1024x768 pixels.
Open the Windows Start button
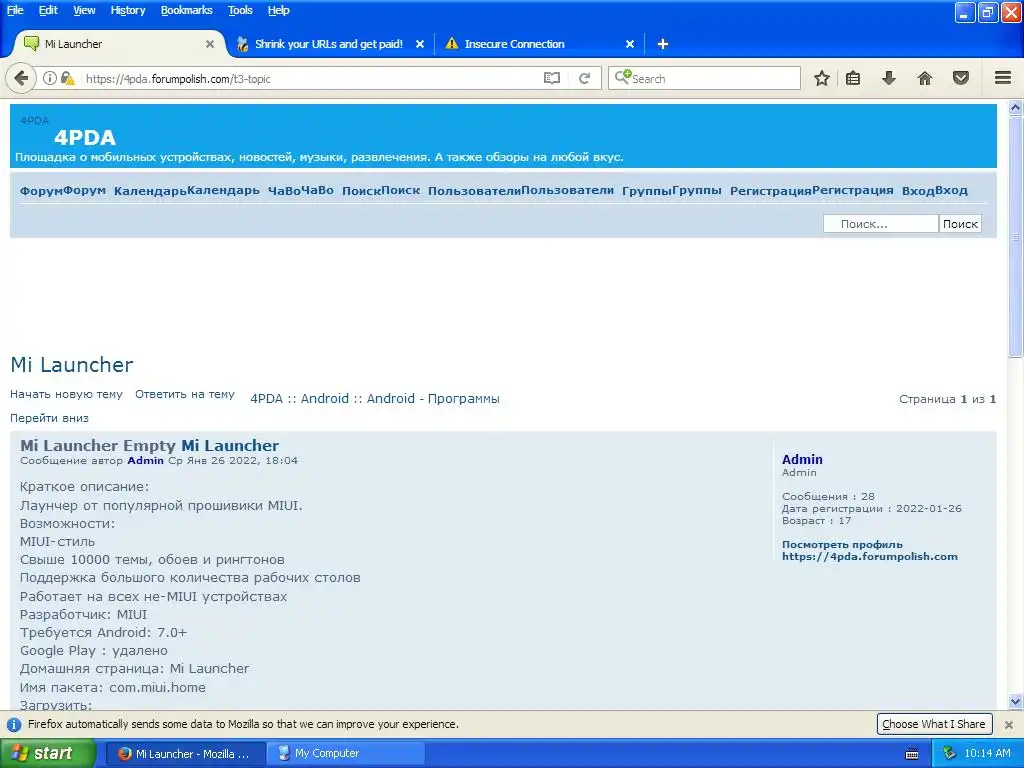(47, 753)
